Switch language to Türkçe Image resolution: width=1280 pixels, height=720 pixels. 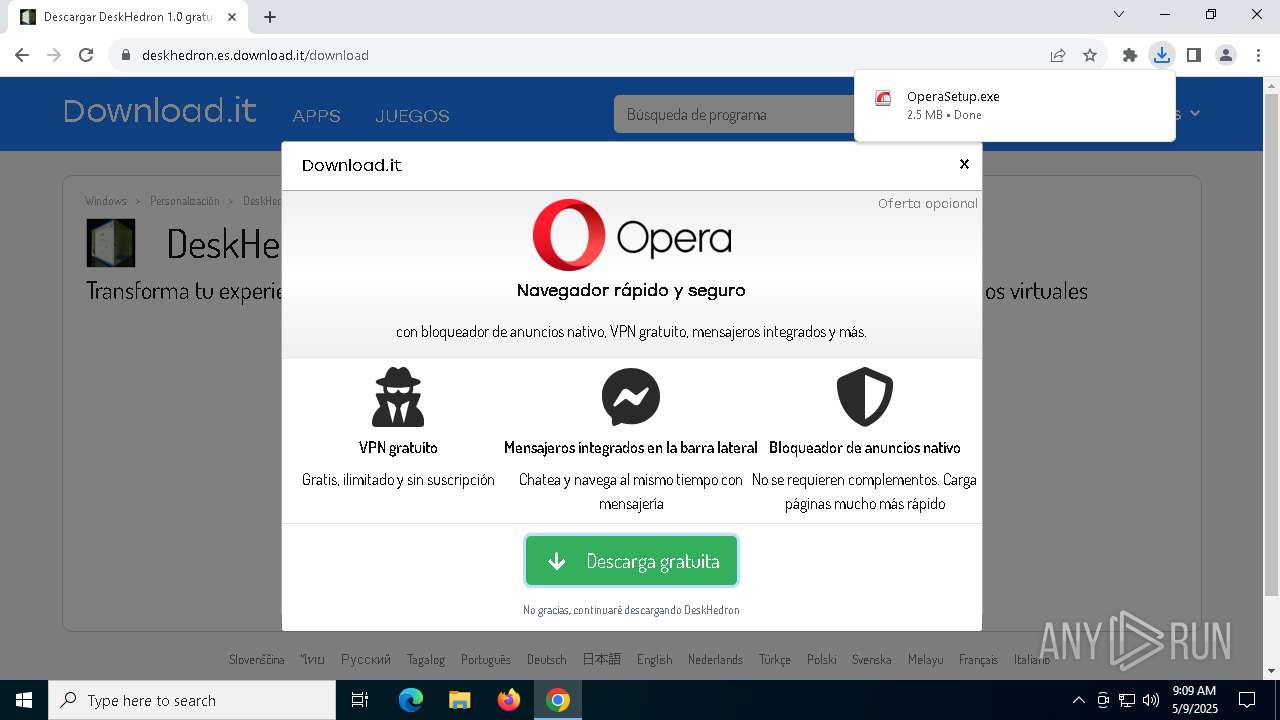click(x=775, y=659)
